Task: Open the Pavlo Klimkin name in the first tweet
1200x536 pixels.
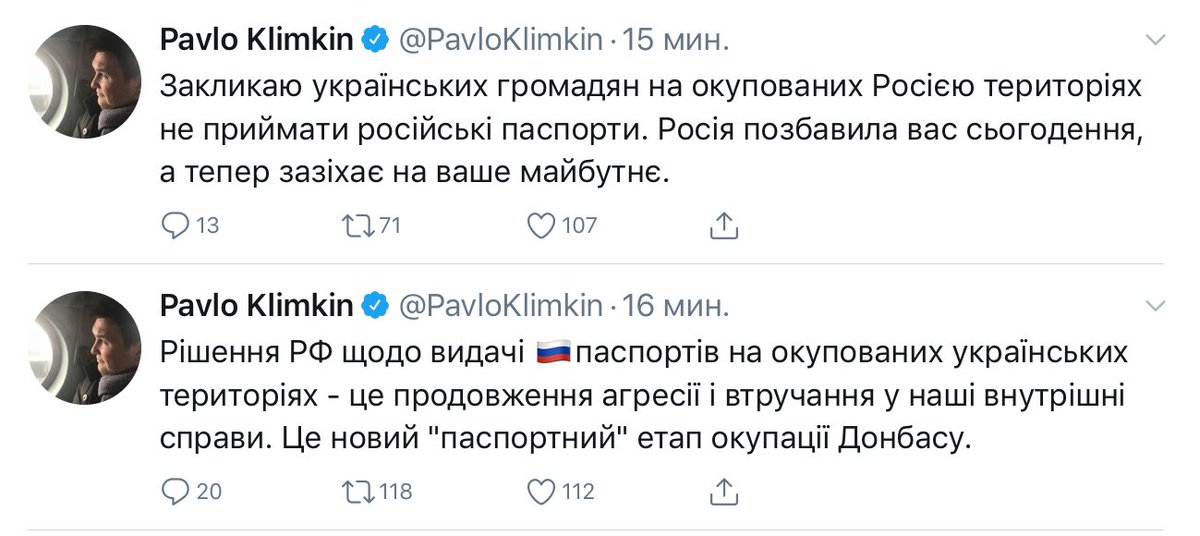Action: coord(257,40)
